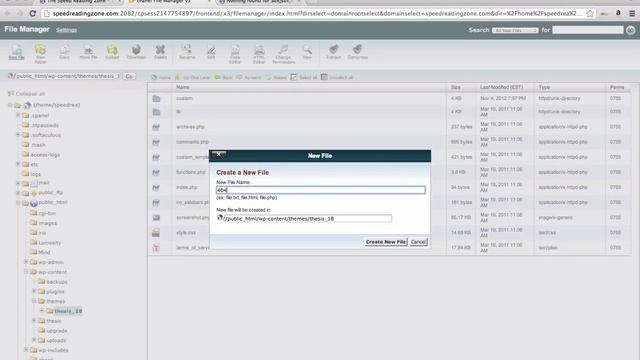Image resolution: width=640 pixels, height=360 pixels.
Task: Click the Go button next to path
Action: click(x=129, y=76)
